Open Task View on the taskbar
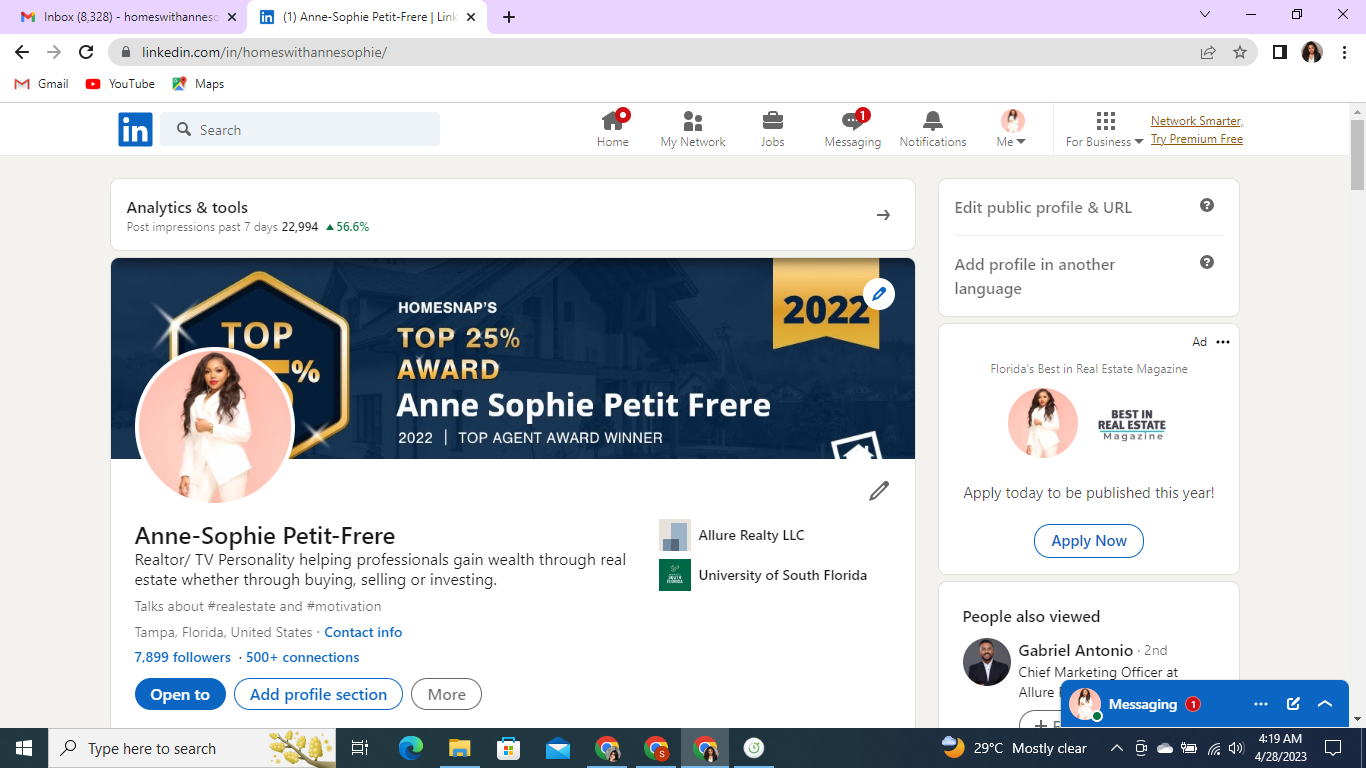 [x=360, y=748]
